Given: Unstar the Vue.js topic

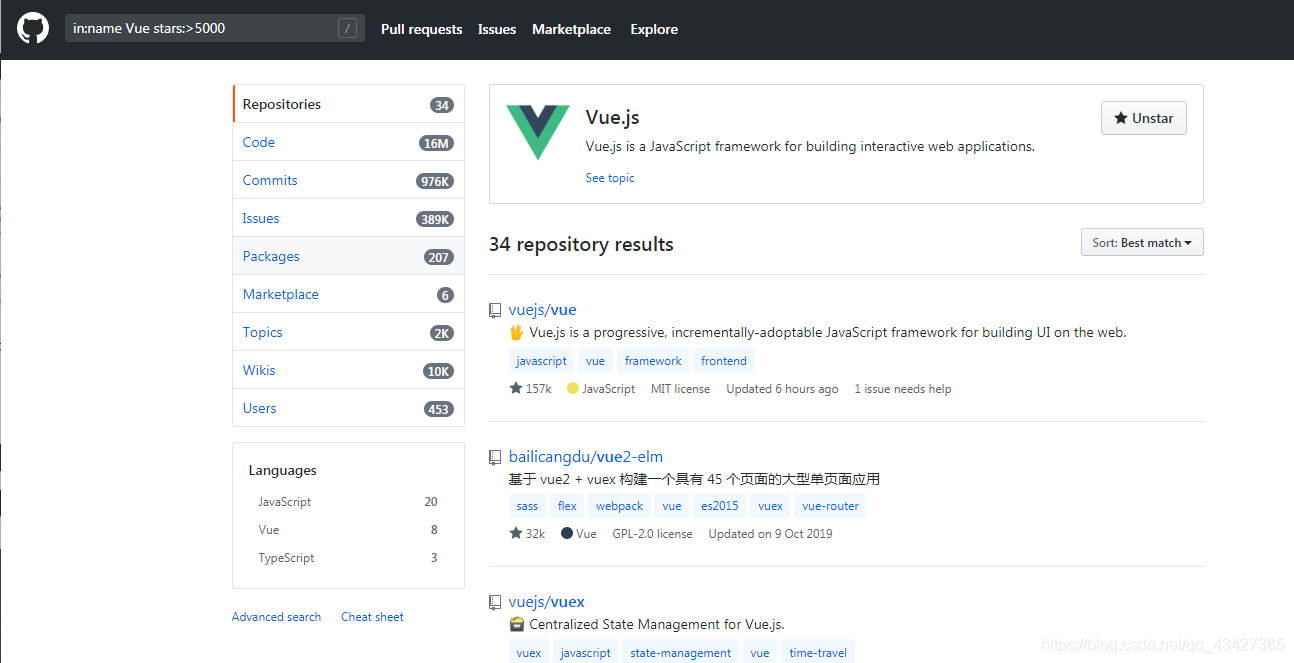Looking at the screenshot, I should [x=1144, y=118].
